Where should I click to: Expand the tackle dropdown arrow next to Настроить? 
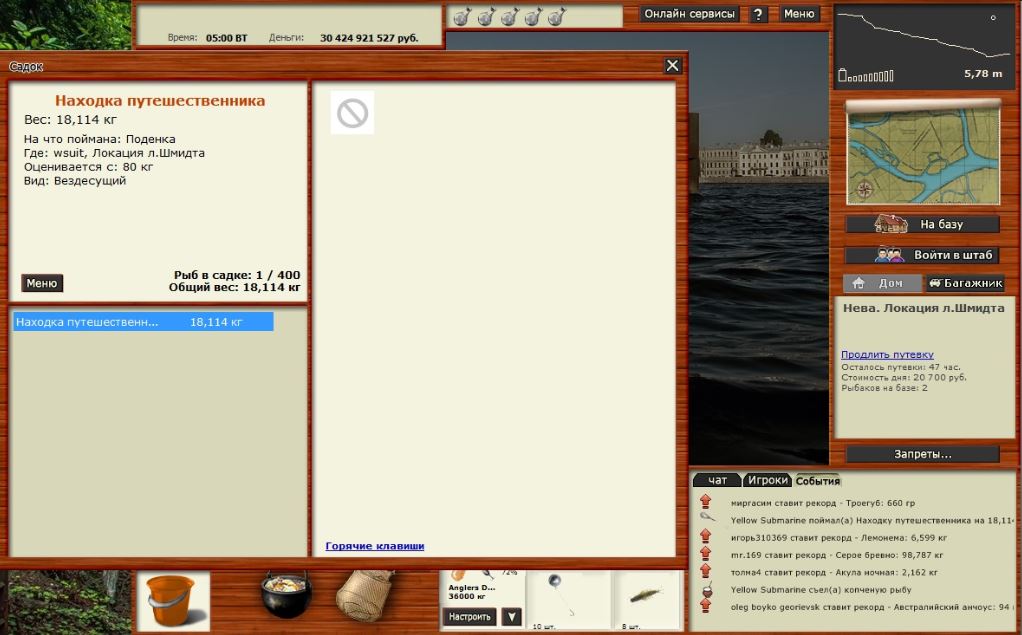[x=511, y=617]
